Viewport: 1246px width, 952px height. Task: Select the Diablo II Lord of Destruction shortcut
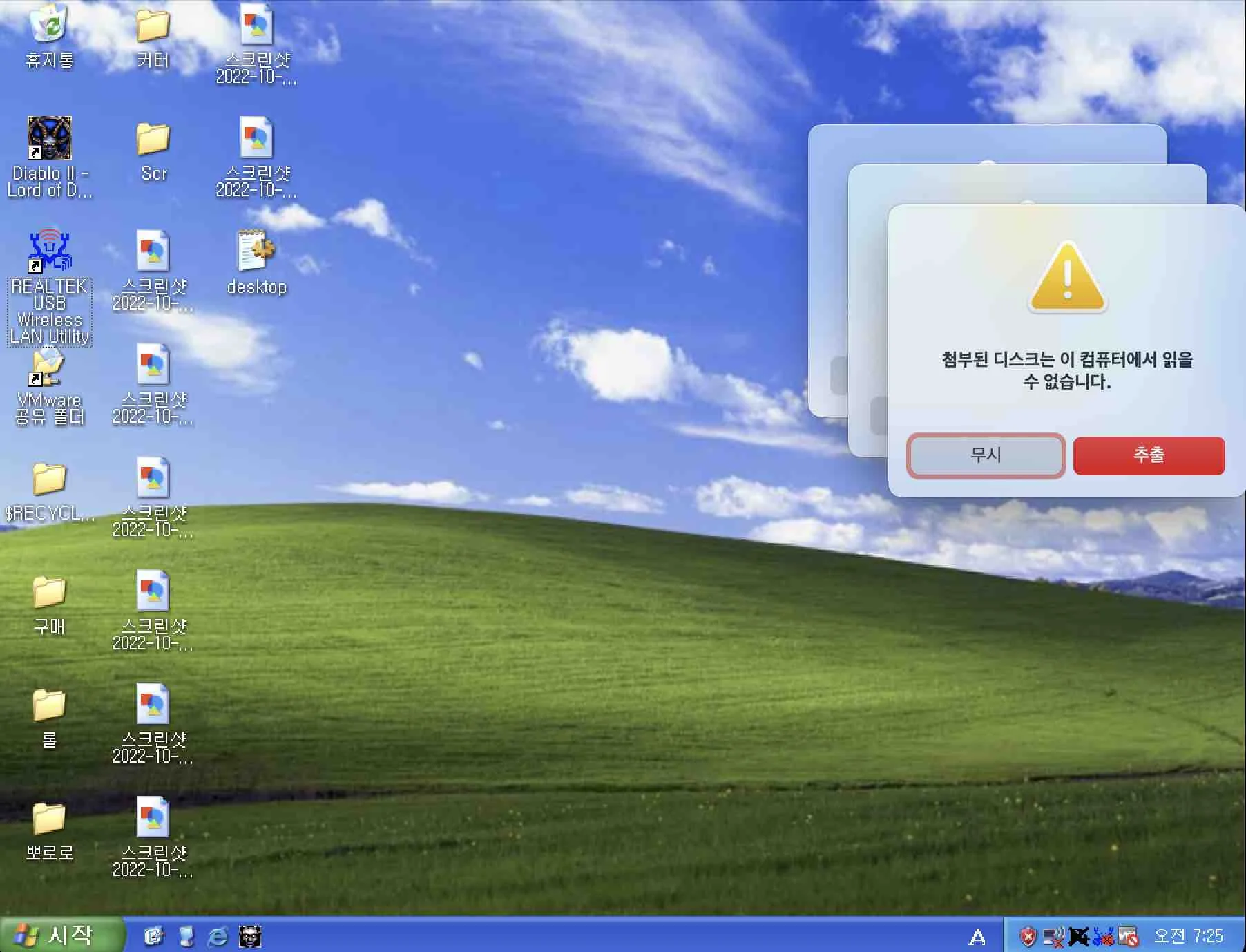[49, 158]
